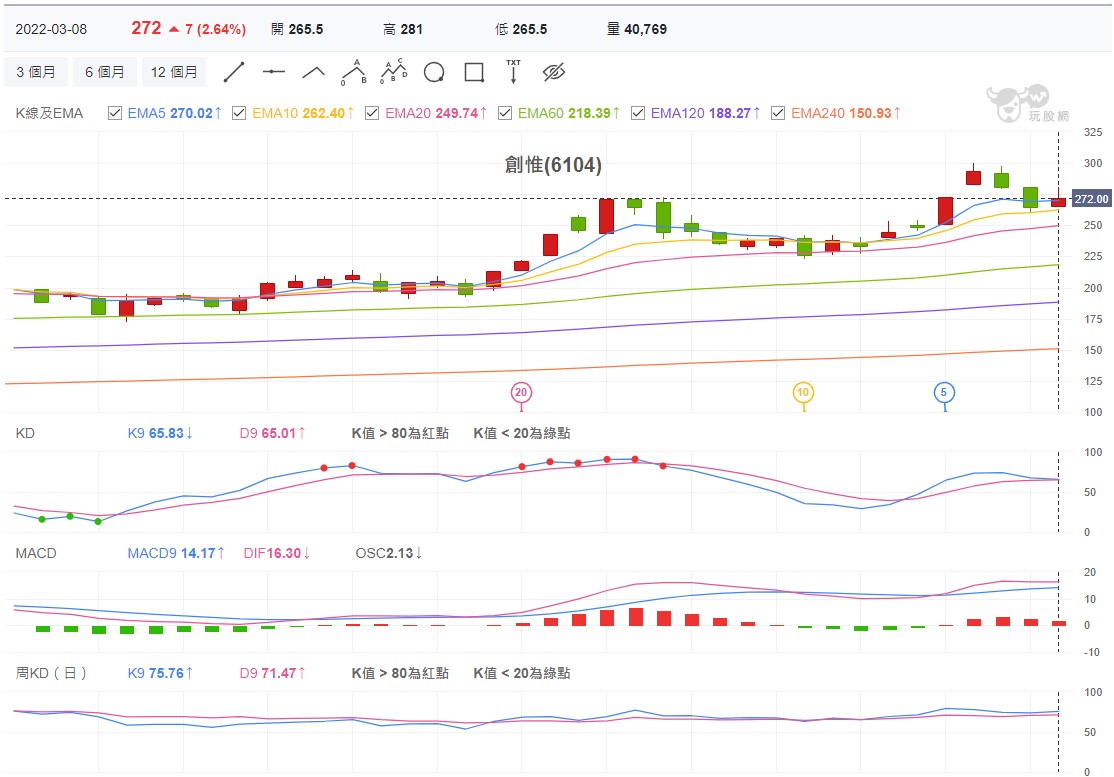The width and height of the screenshot is (1114, 777).
Task: Show the 12 個月 chart range
Action: [x=174, y=72]
